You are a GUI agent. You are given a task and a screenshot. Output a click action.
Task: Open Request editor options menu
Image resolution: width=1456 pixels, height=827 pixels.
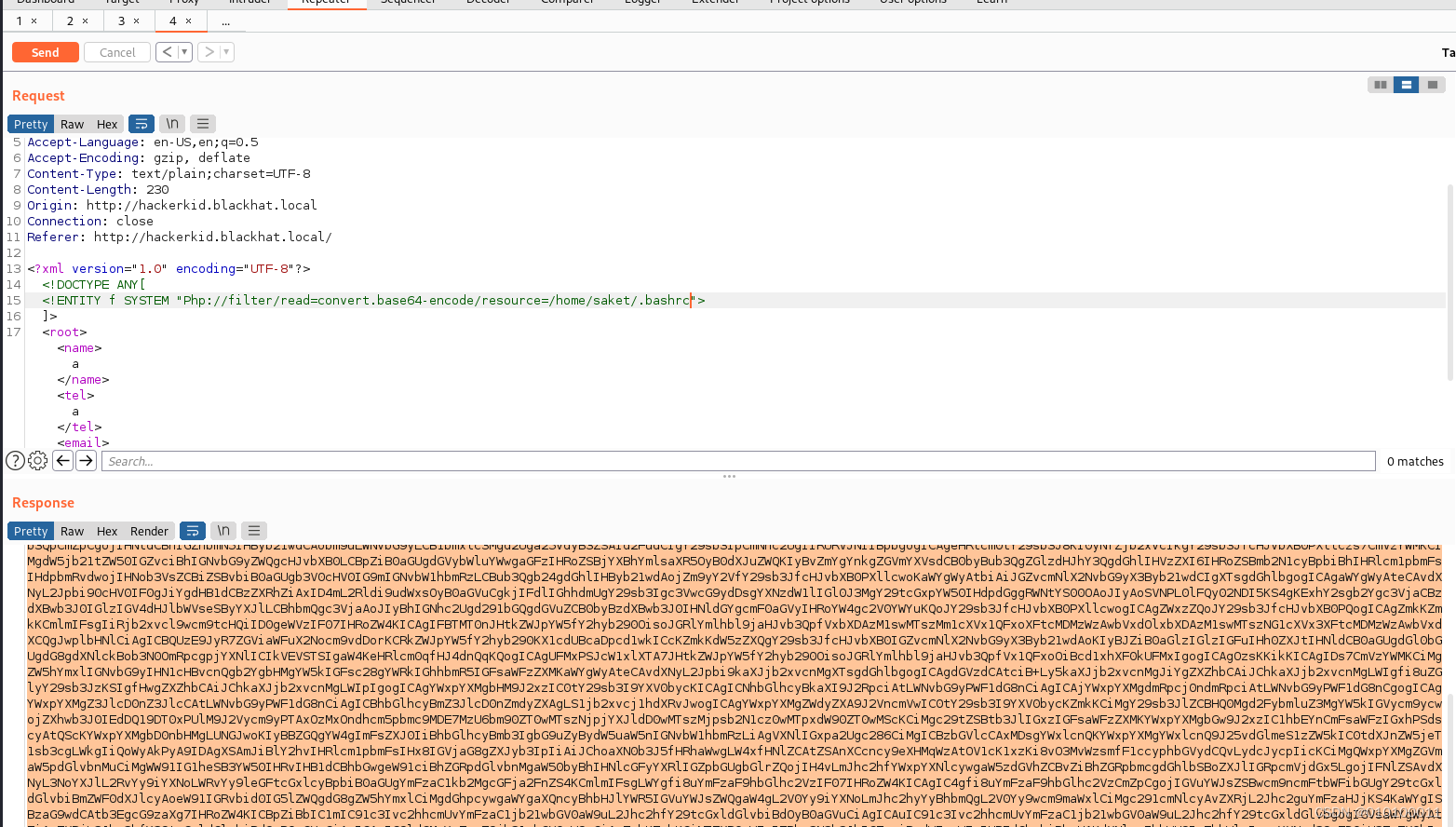[203, 123]
